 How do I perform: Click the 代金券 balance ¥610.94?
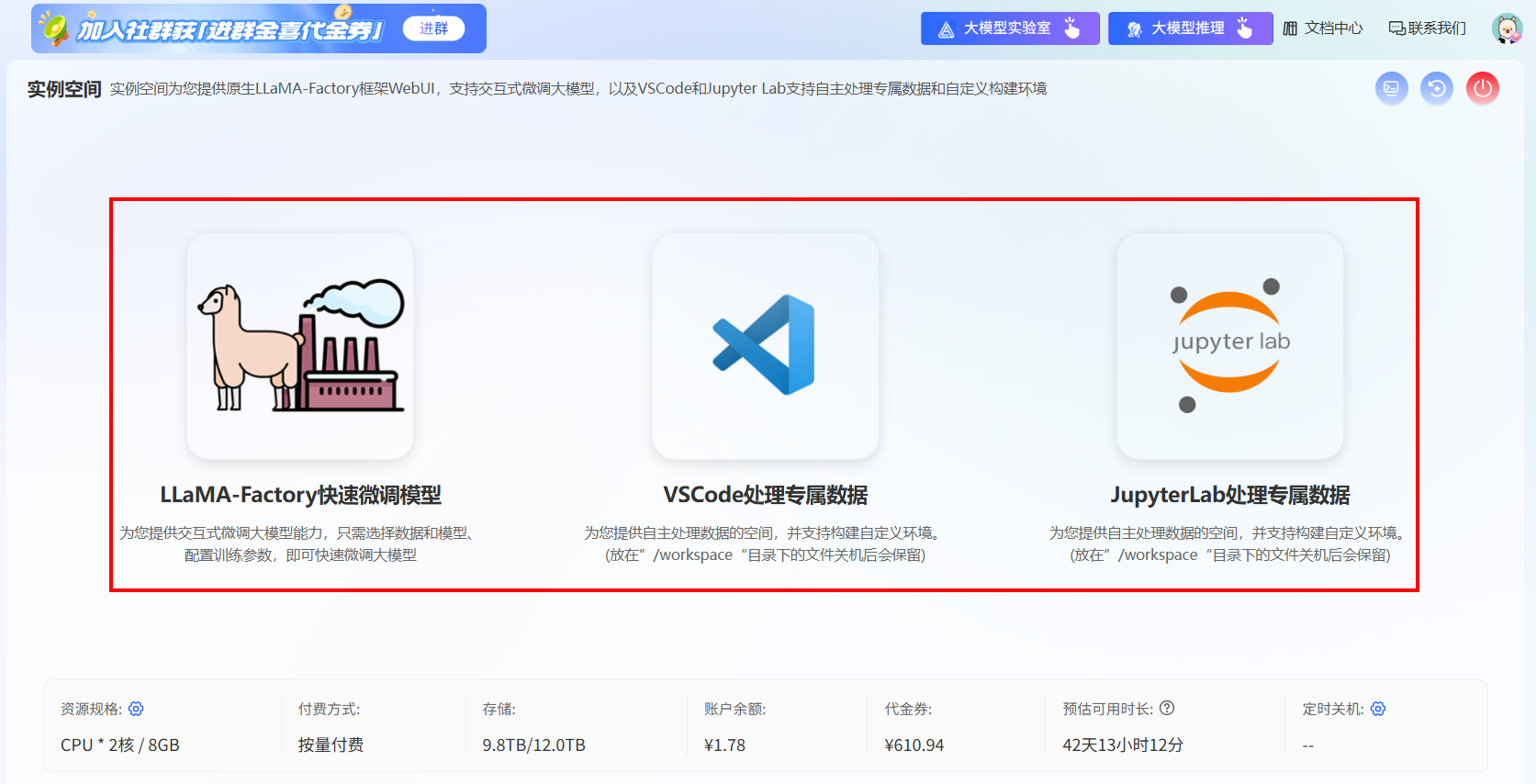[x=914, y=745]
